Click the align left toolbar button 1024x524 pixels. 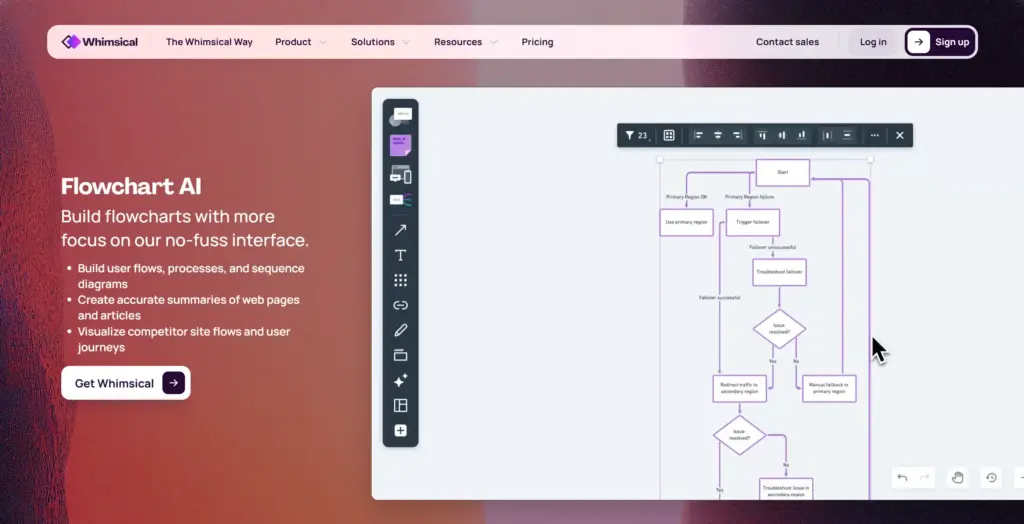[699, 135]
